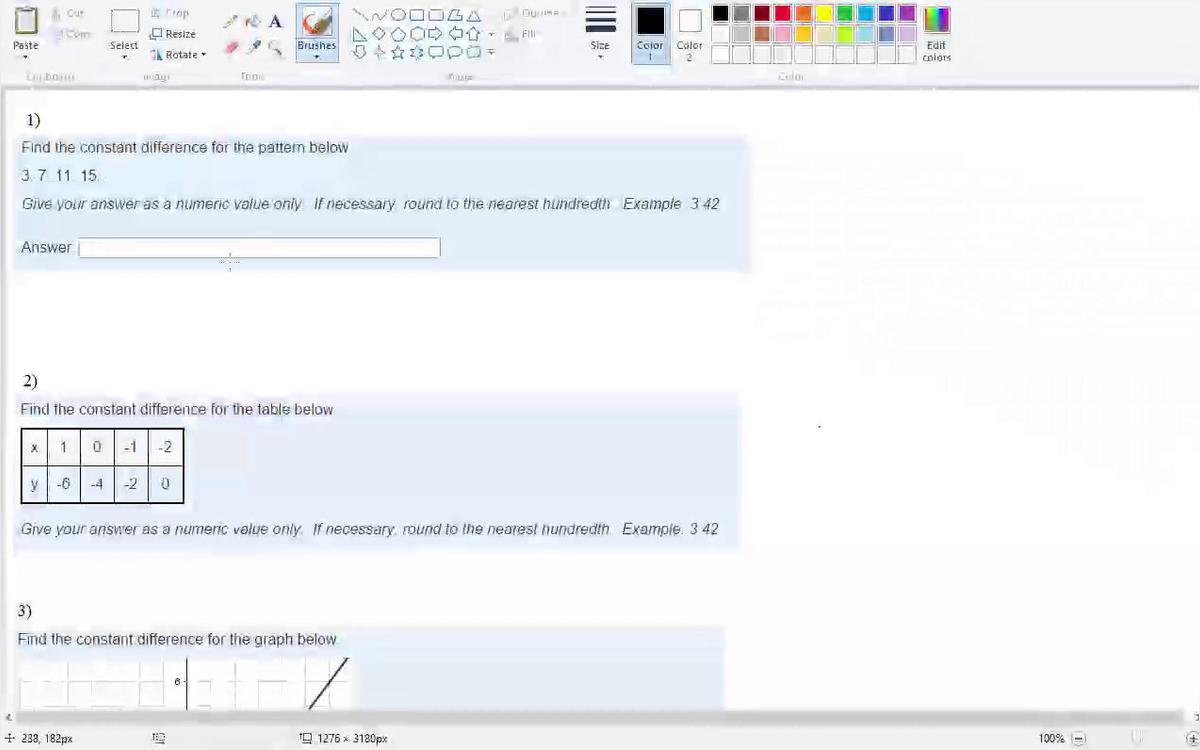Choose the Up arrow shape

click(x=474, y=34)
